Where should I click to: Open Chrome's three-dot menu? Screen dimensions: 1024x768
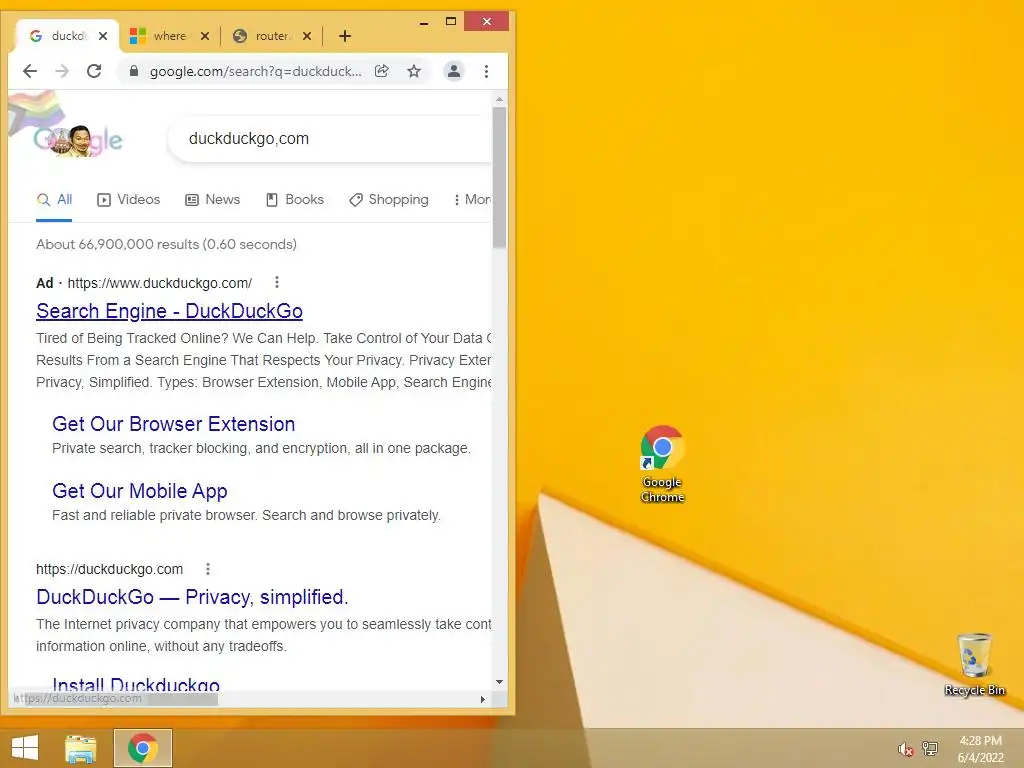[486, 71]
